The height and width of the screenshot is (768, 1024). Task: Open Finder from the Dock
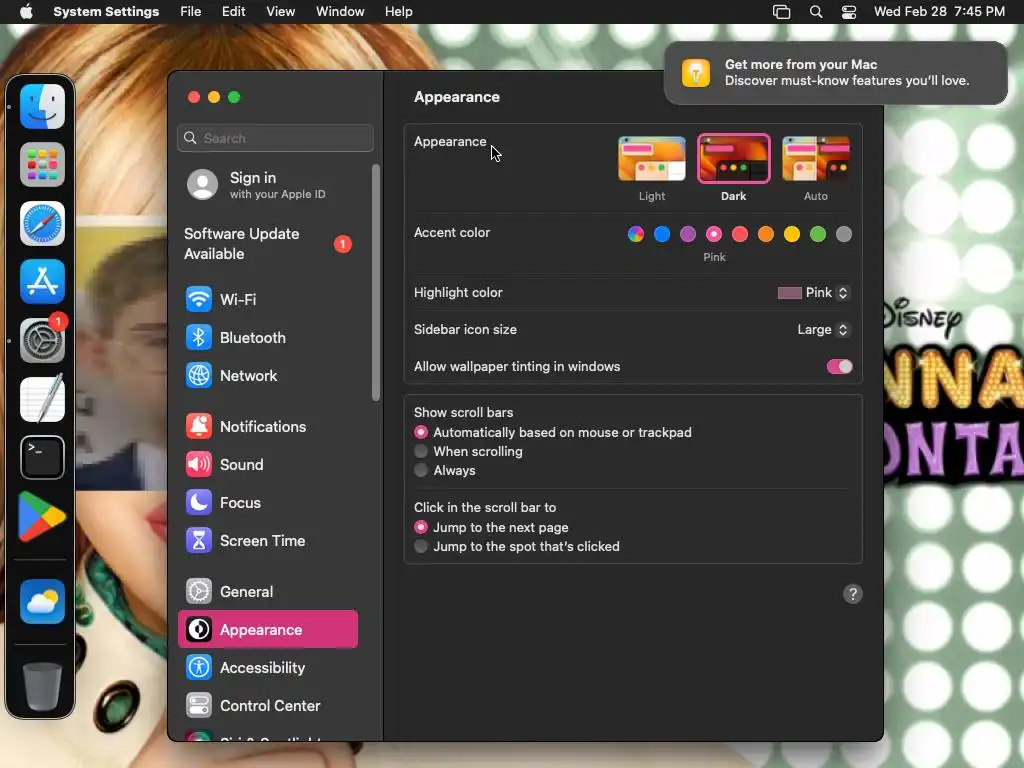(42, 106)
